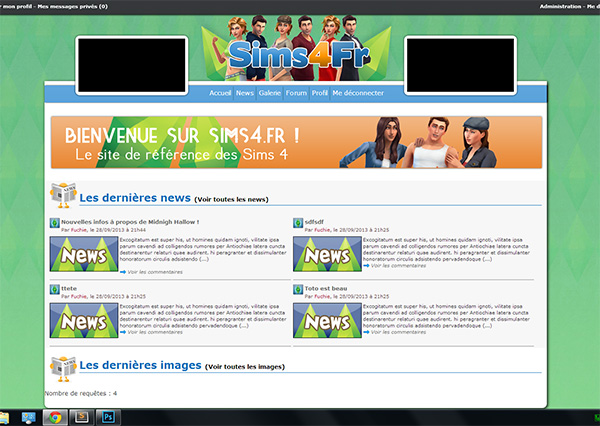View comments for sdfsdf news
This screenshot has width=600, height=426.
(398, 266)
